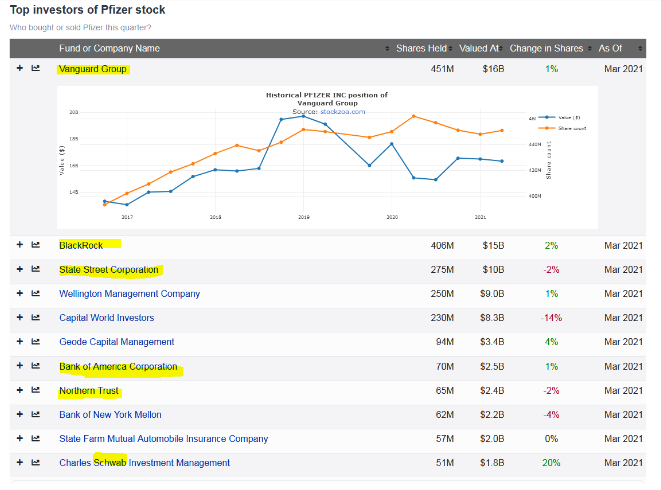Open Charles Schwab Investment Management link
The height and width of the screenshot is (490, 661).
(x=145, y=463)
